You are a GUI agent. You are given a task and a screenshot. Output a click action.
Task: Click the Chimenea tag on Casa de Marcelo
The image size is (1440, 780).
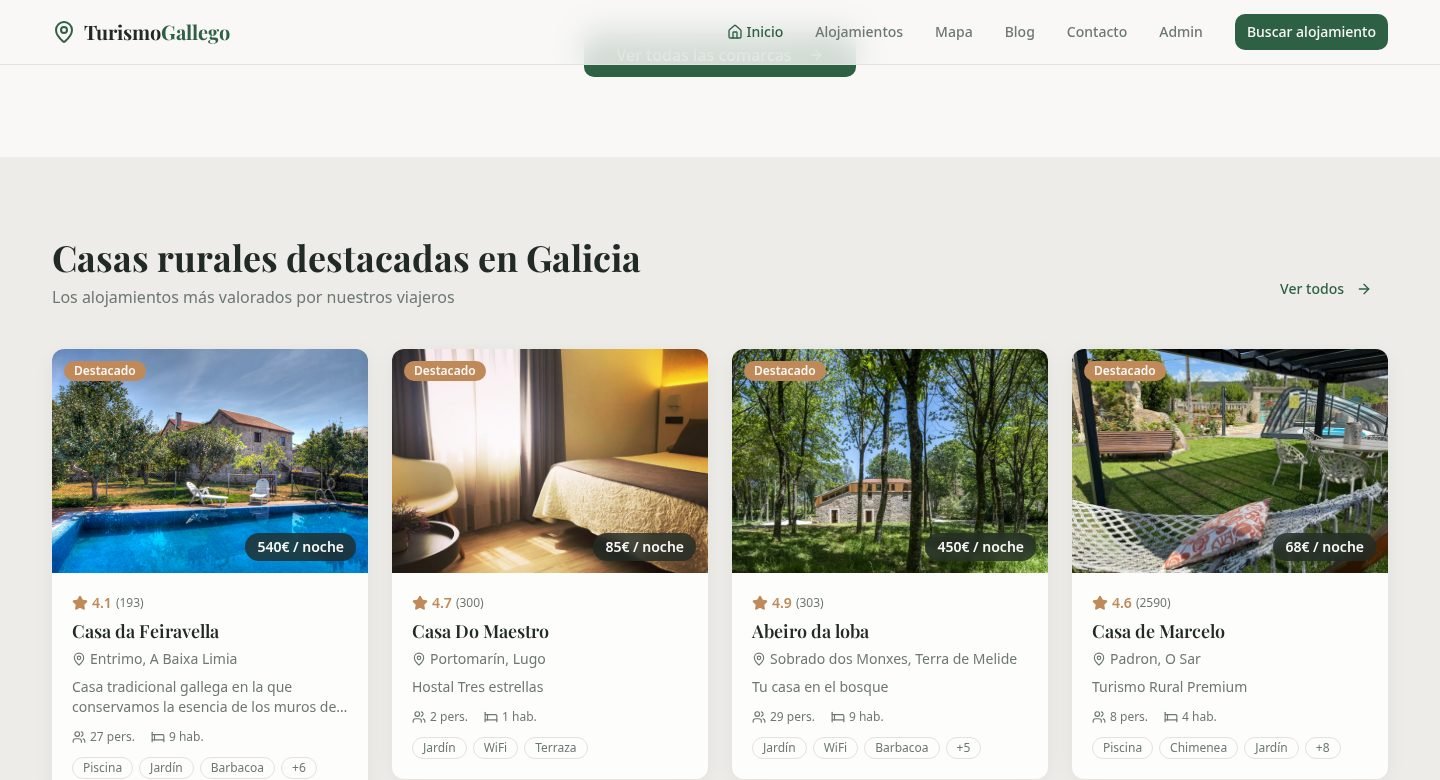click(x=1198, y=748)
